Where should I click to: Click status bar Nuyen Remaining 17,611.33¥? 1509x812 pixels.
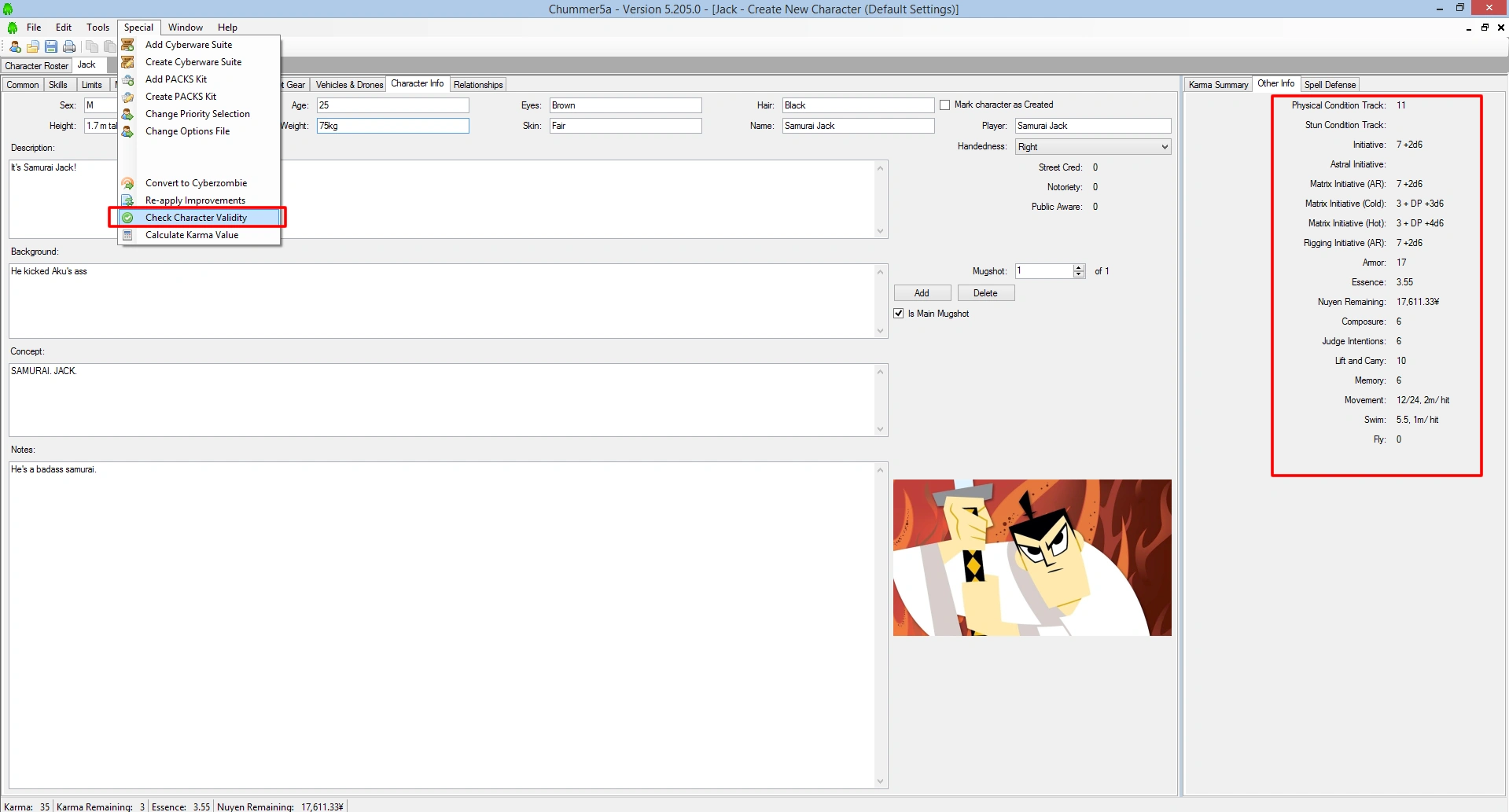[x=281, y=806]
